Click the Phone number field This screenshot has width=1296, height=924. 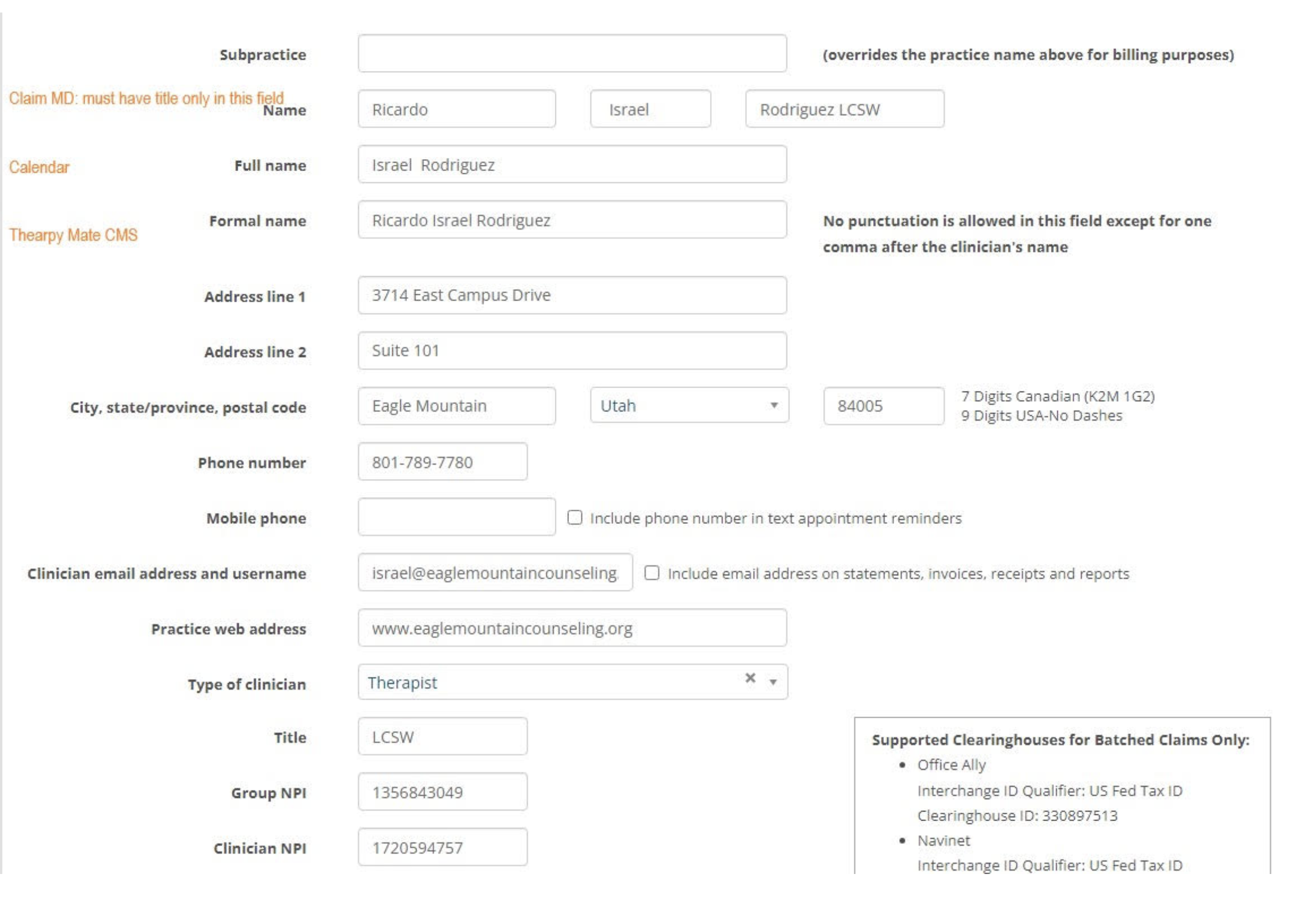[x=442, y=461]
